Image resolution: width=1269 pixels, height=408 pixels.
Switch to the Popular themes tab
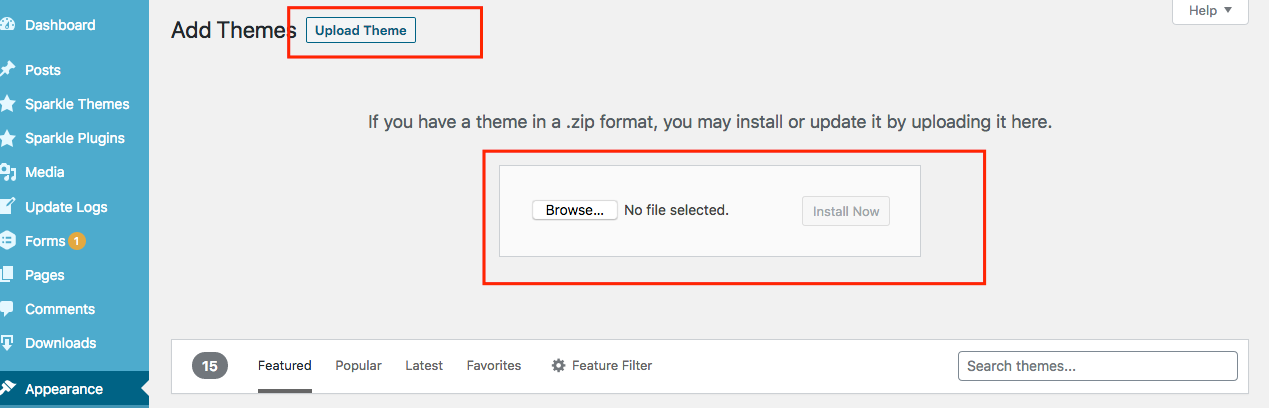(x=358, y=366)
